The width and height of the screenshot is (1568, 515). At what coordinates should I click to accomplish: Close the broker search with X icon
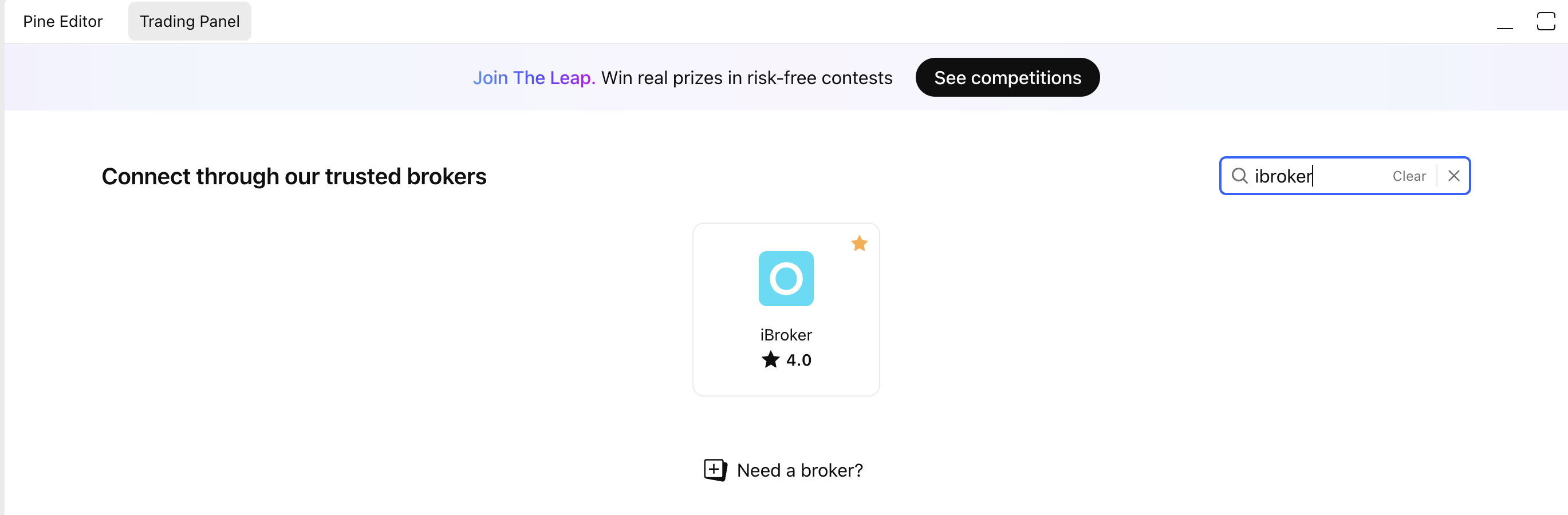point(1453,176)
